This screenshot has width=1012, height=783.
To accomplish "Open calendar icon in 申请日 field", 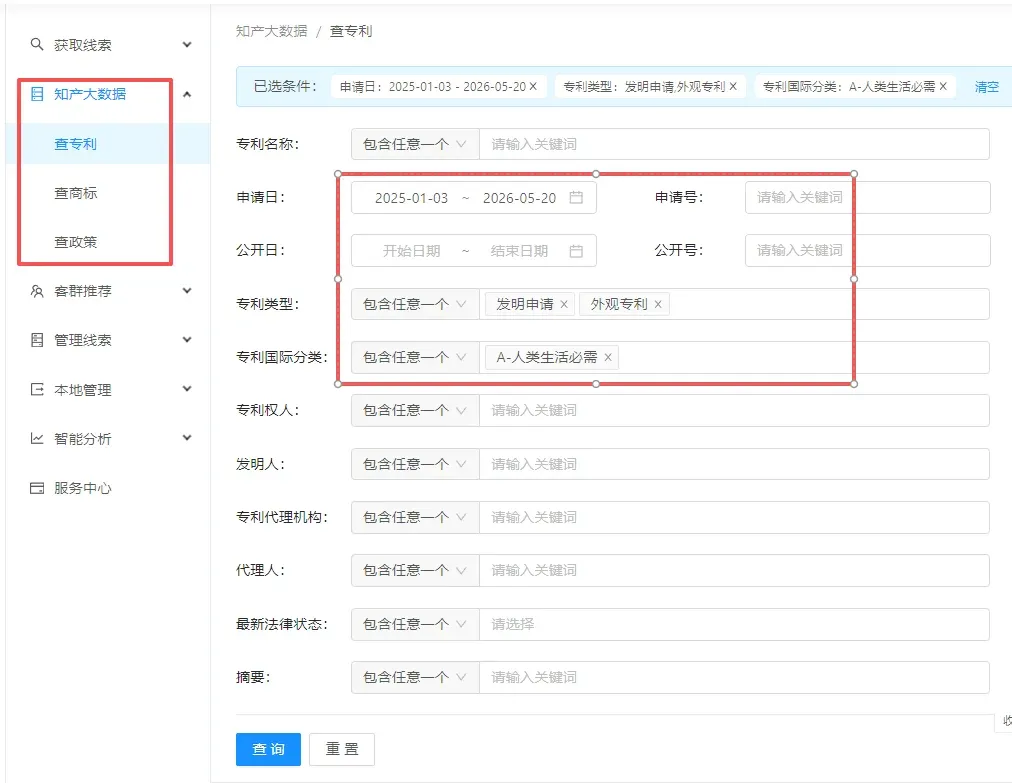I will click(x=576, y=198).
